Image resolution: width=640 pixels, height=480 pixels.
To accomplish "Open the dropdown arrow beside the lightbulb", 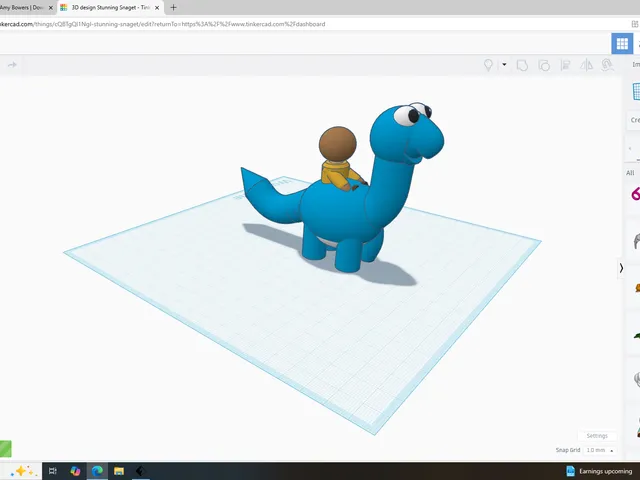I will point(504,64).
